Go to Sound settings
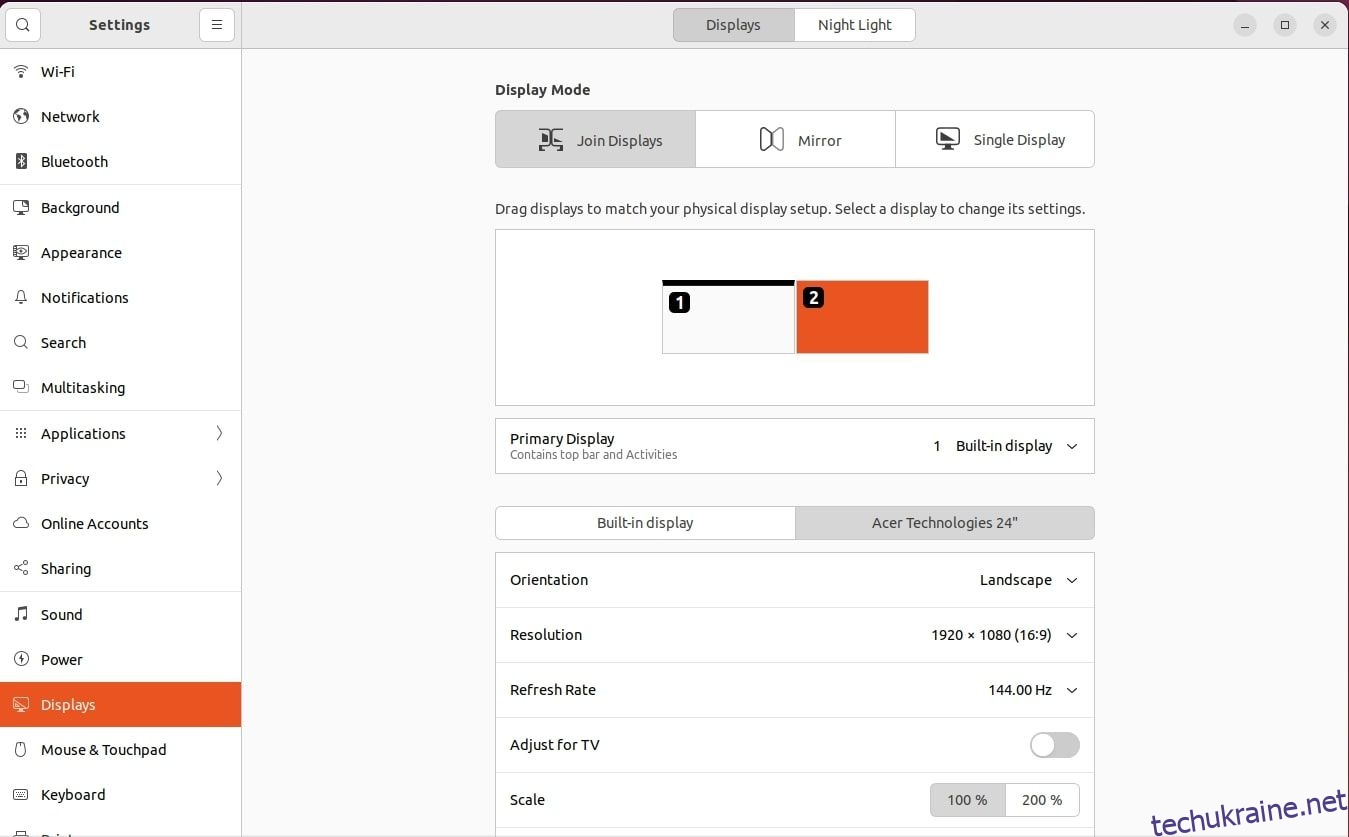Viewport: 1349px width, 837px height. click(x=120, y=615)
